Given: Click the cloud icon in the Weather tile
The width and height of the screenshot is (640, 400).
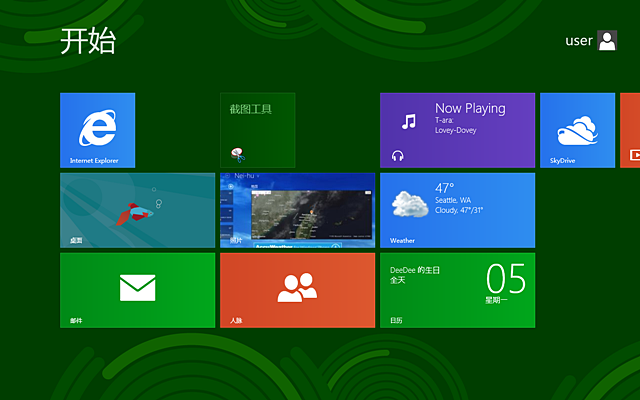Looking at the screenshot, I should click(x=410, y=204).
